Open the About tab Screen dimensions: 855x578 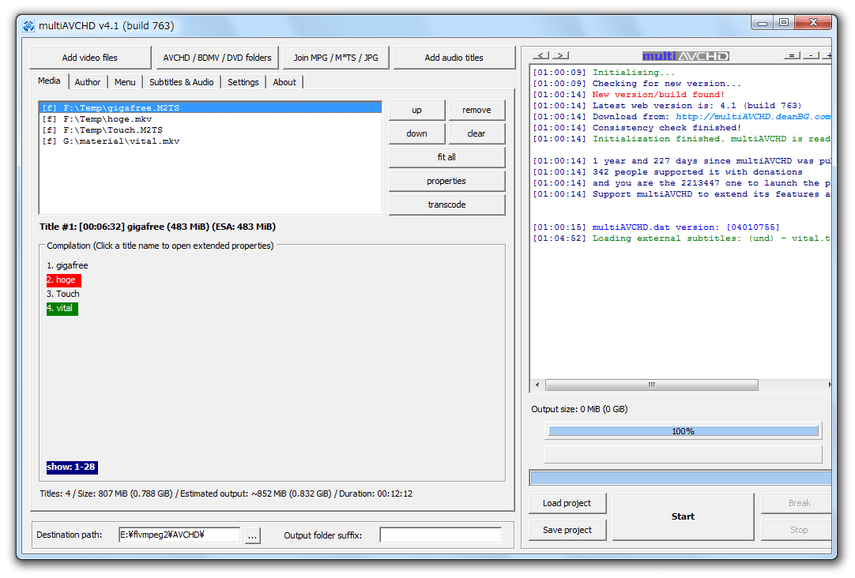pyautogui.click(x=285, y=82)
